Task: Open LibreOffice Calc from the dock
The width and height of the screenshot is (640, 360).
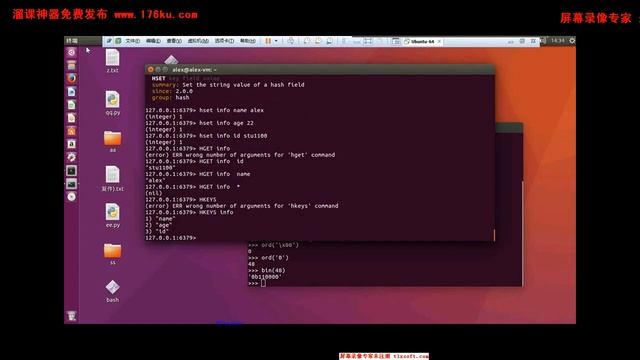Action: point(71,105)
